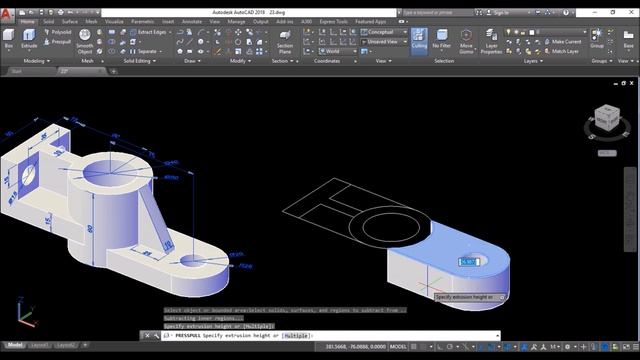The image size is (640, 360).
Task: Toggle layer on/off lightbulb icon
Action: click(508, 32)
